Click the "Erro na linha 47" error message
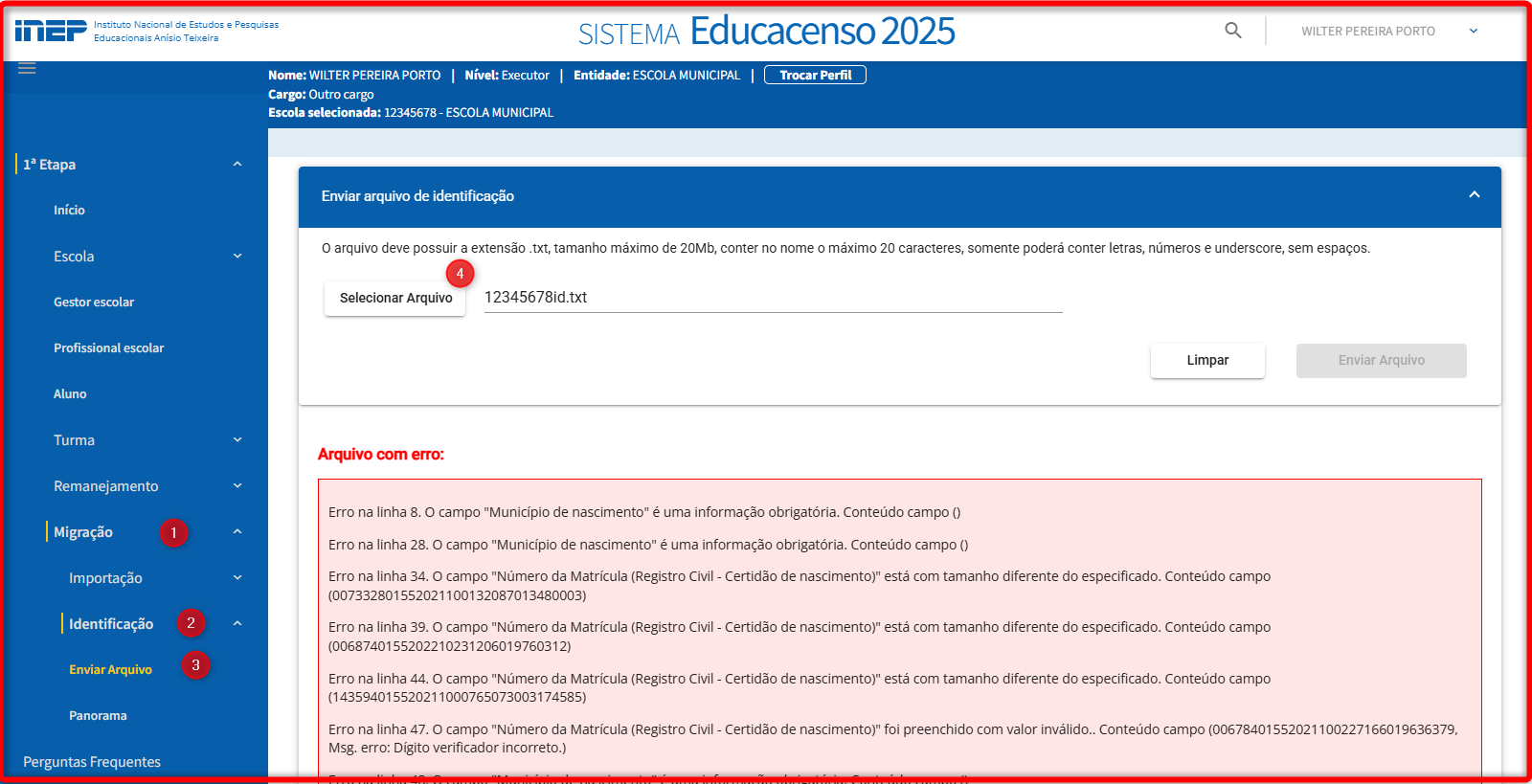The height and width of the screenshot is (784, 1532). pos(893,738)
